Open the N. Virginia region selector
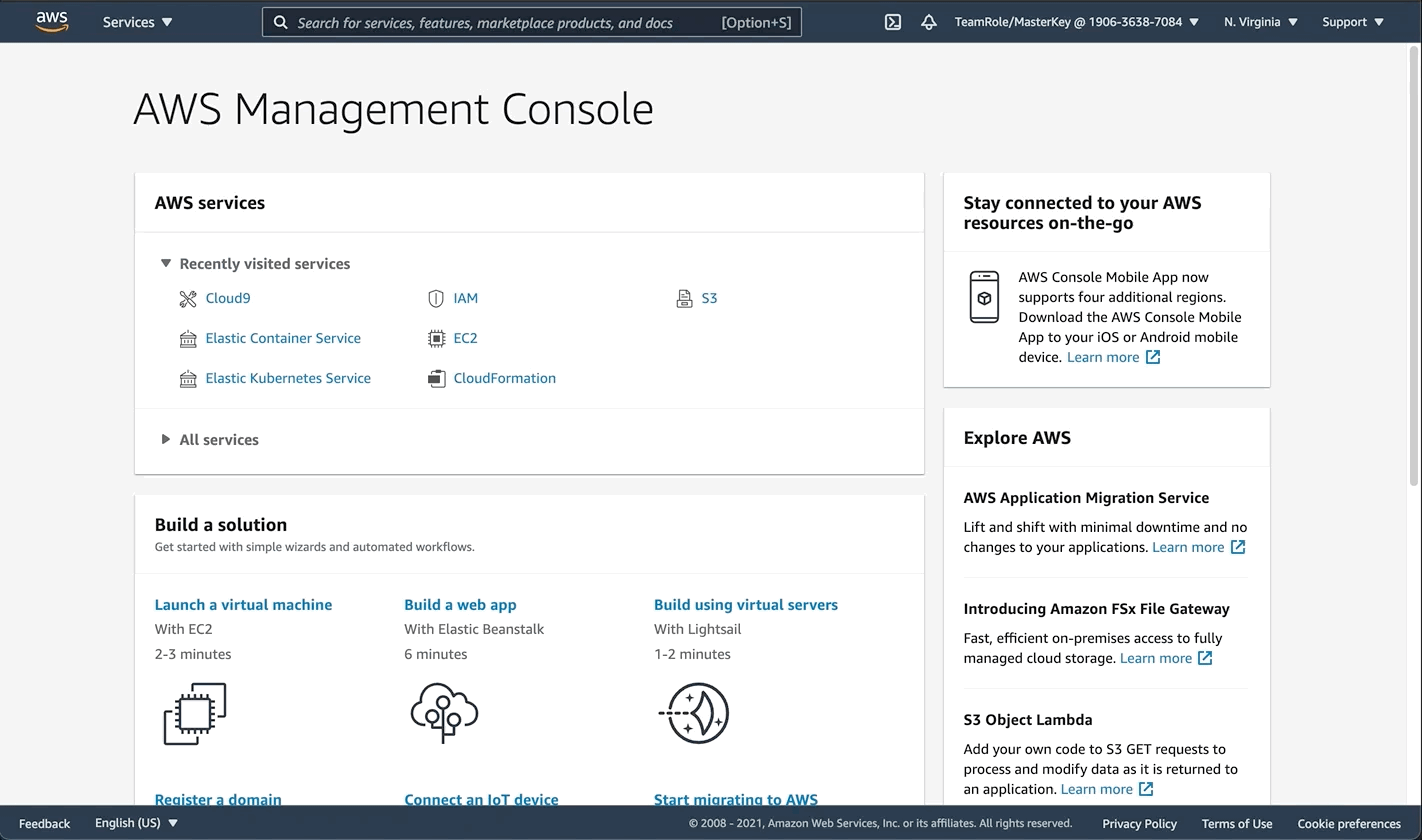This screenshot has height=840, width=1422. (1261, 22)
